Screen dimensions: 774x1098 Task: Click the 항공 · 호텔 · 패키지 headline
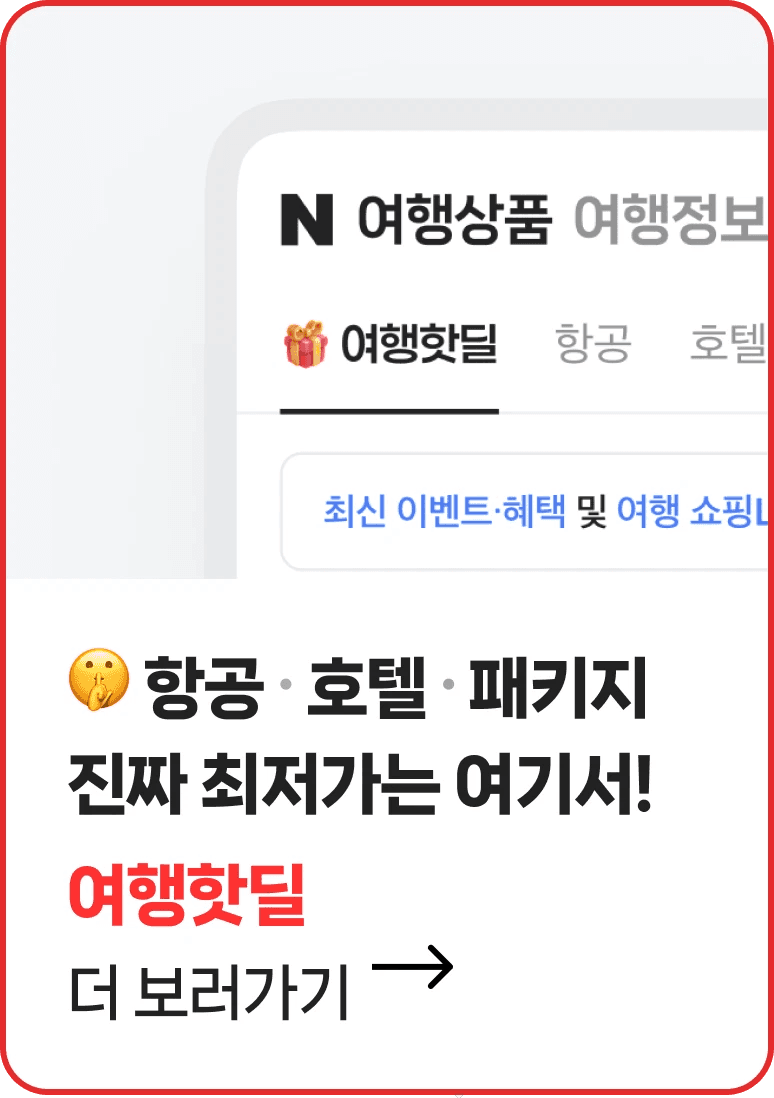point(395,688)
